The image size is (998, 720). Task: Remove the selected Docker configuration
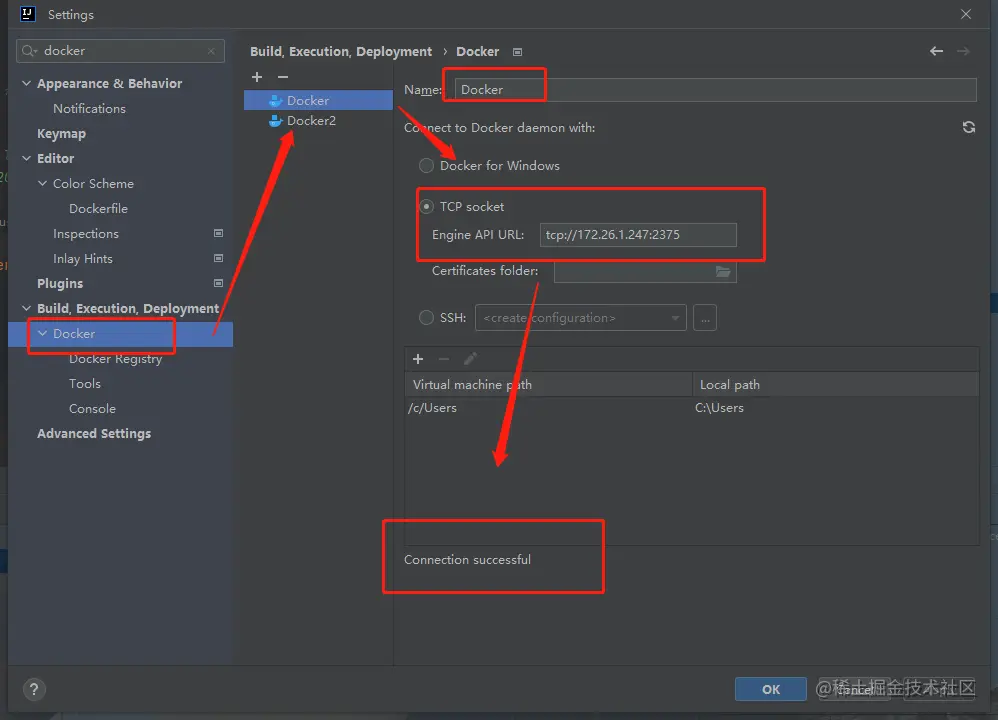[x=283, y=77]
